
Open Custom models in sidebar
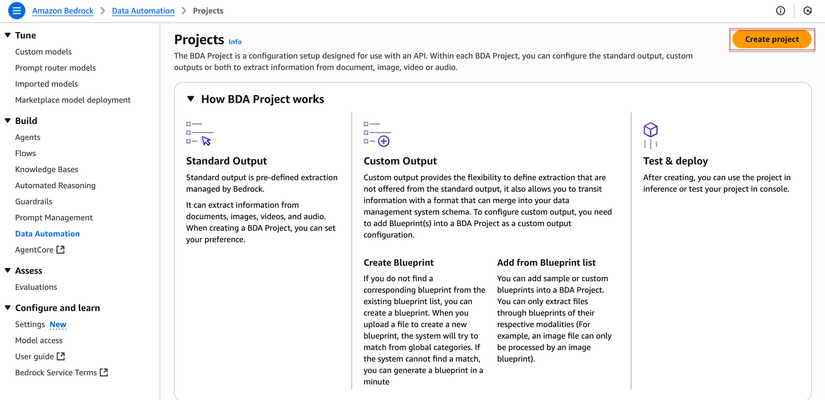[43, 52]
